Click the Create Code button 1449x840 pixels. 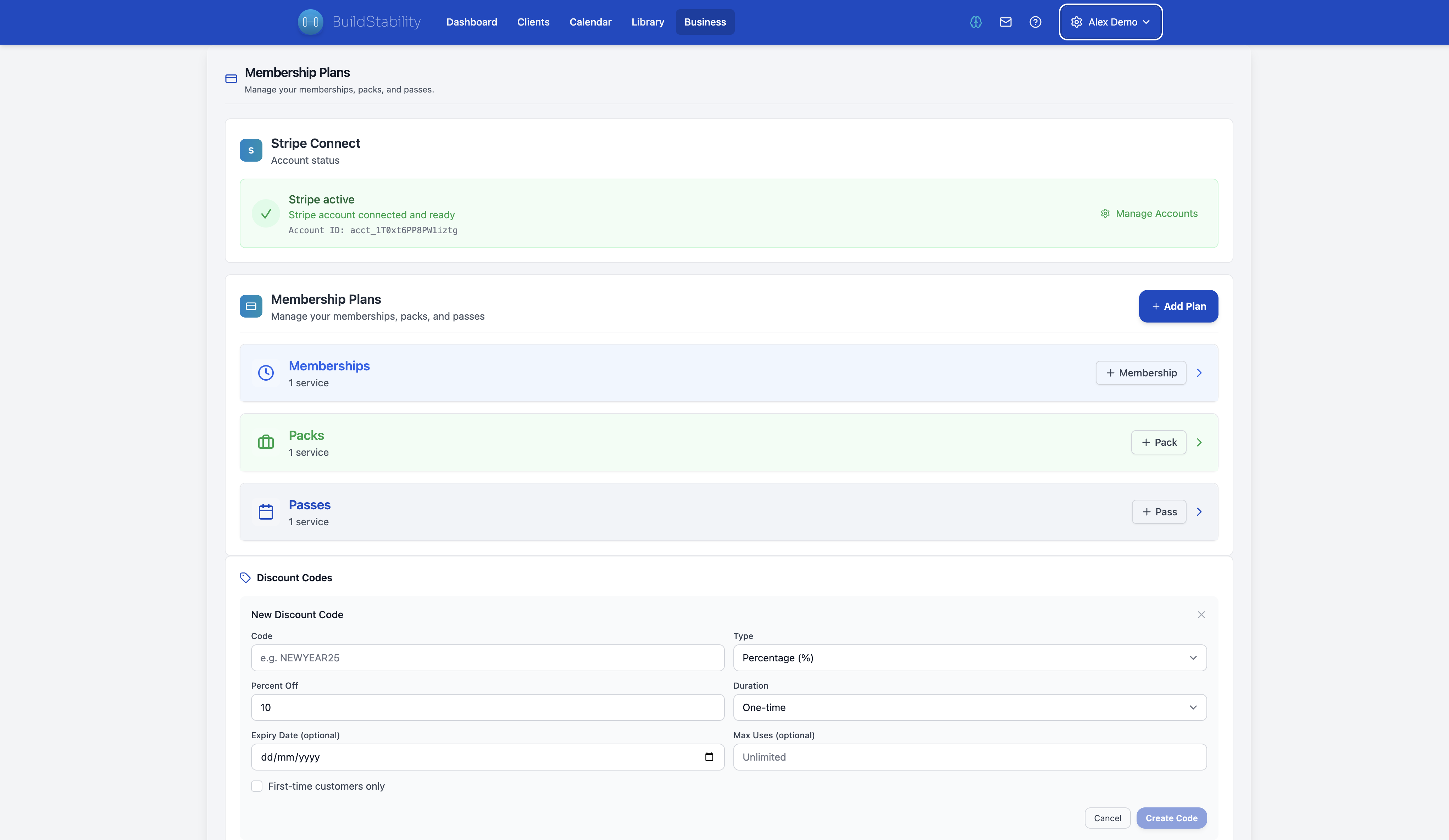click(x=1171, y=818)
